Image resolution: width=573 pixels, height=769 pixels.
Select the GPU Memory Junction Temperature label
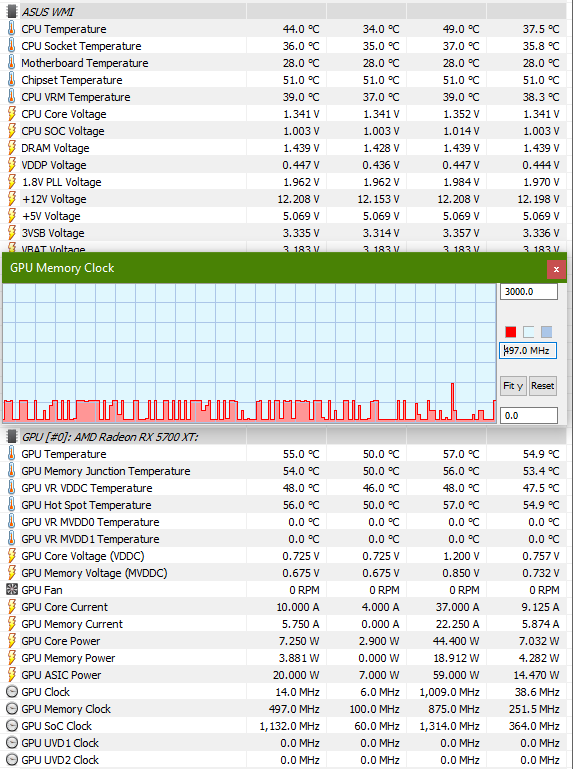106,471
